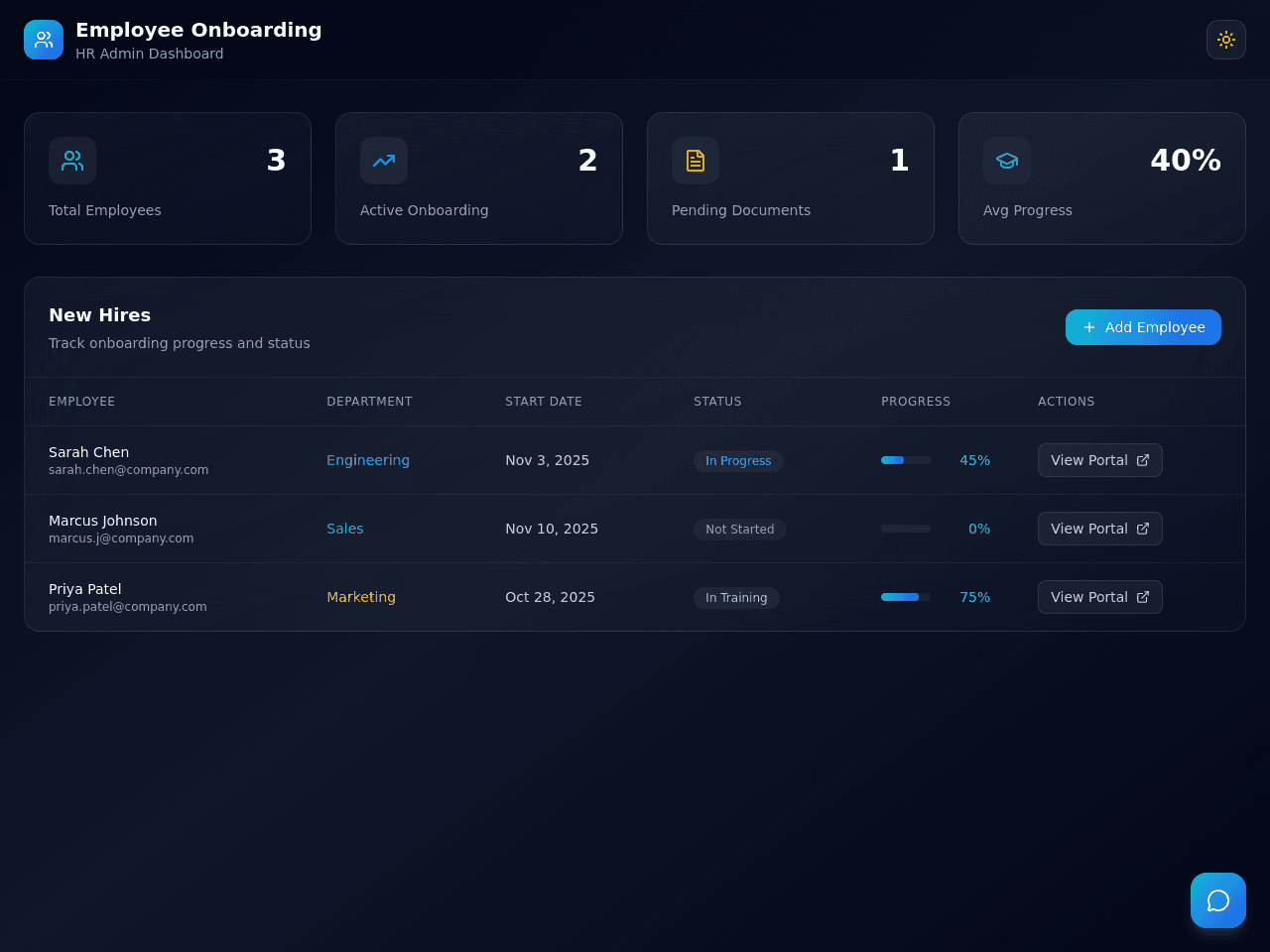Click the New Hires heading

pos(100,315)
